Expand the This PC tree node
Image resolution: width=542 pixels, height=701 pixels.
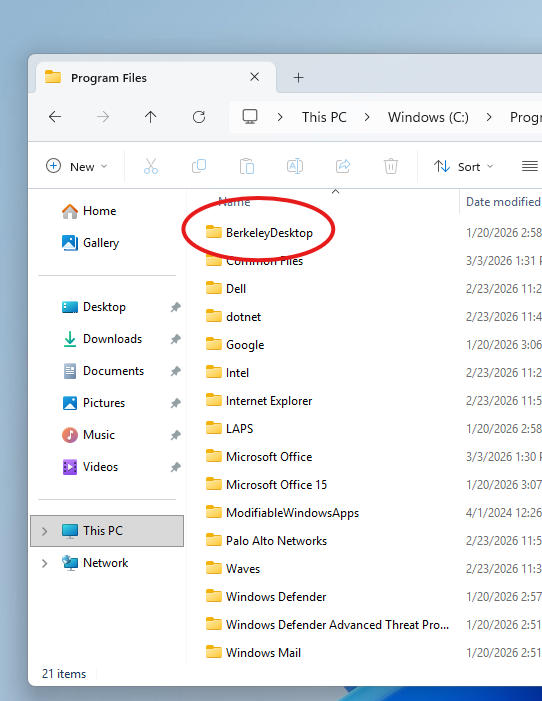coord(44,531)
